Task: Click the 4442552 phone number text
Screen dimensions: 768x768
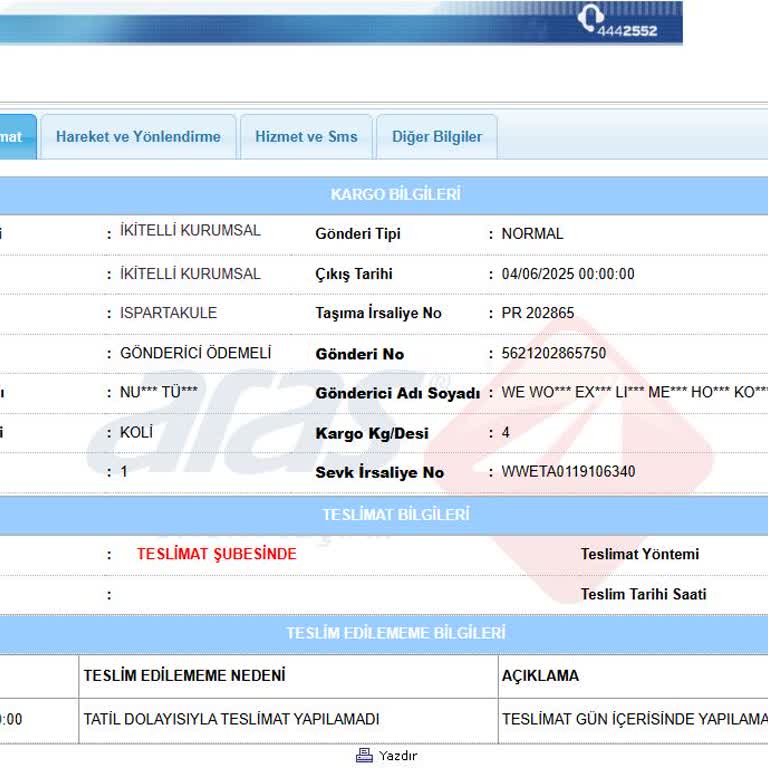Action: click(x=627, y=31)
